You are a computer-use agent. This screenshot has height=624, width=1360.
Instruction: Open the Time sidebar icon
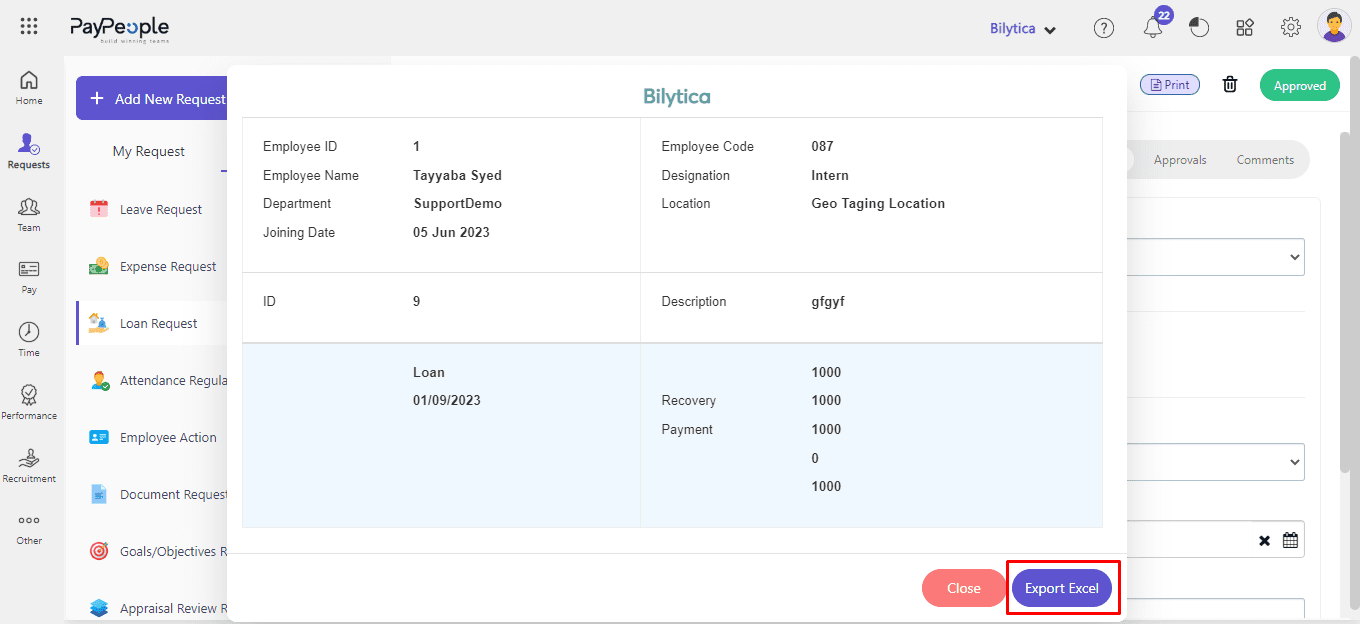[29, 339]
